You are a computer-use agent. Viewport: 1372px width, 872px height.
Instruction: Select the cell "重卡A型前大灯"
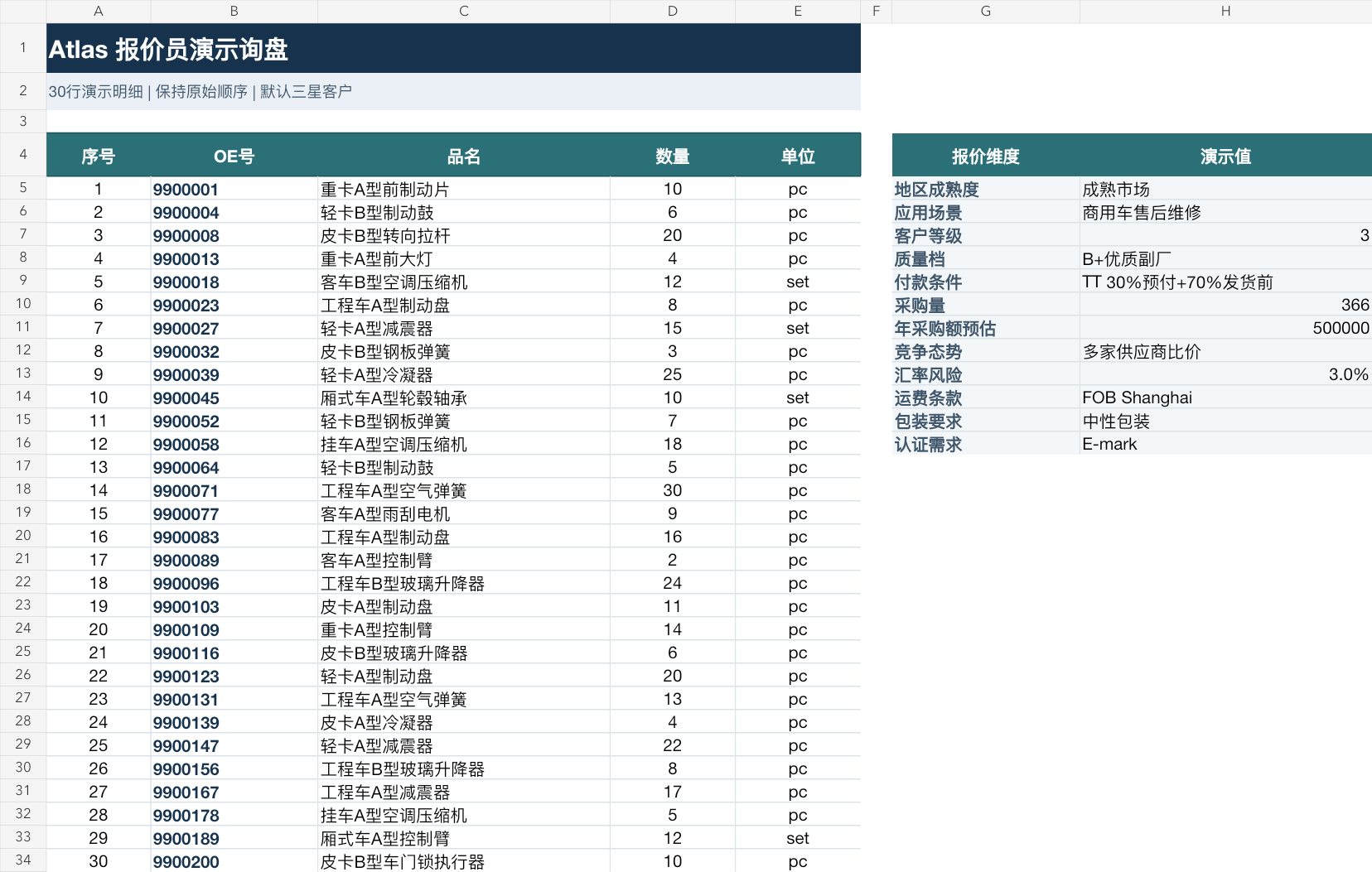(x=464, y=258)
